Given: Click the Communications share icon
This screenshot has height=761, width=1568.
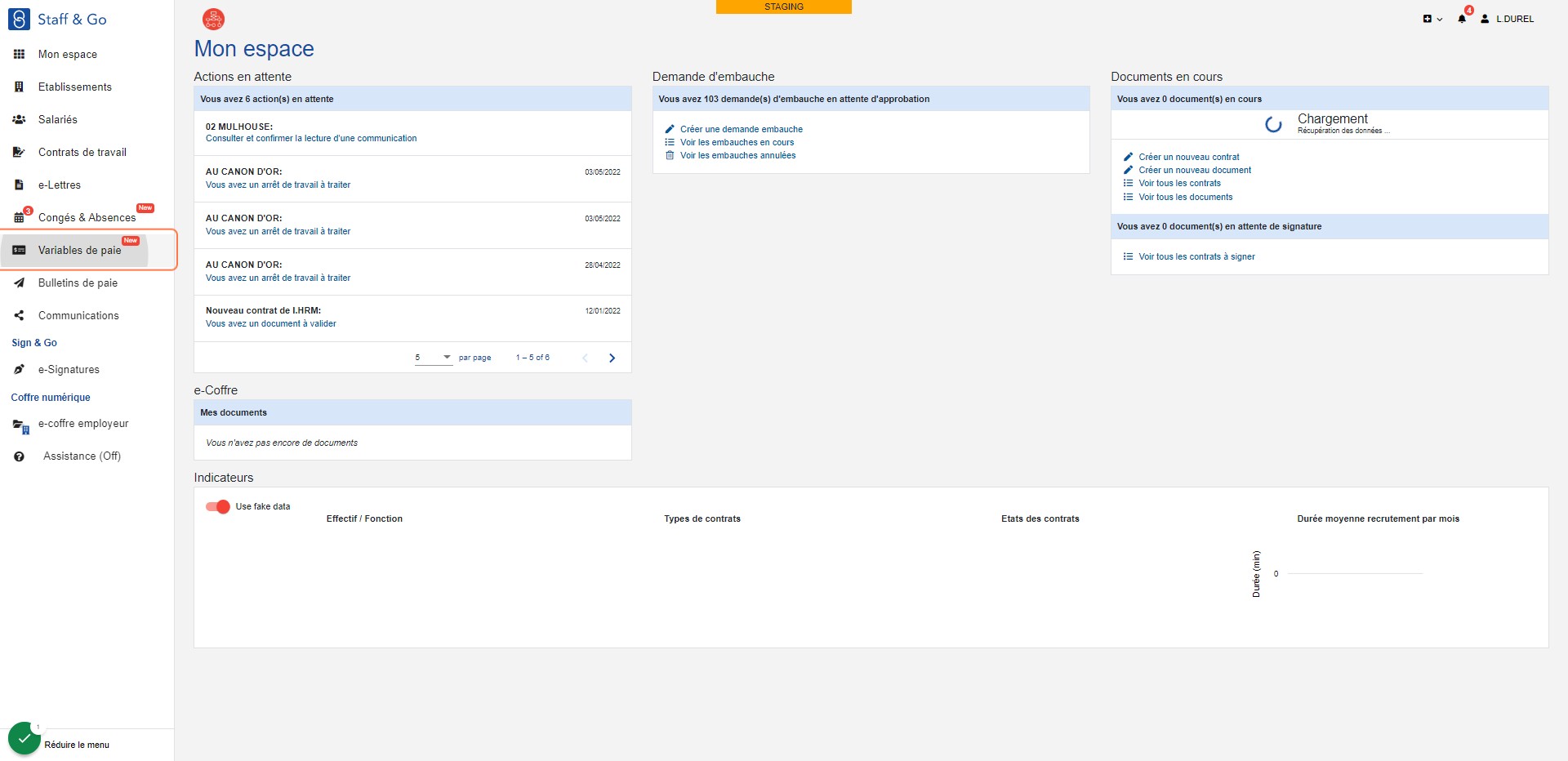Looking at the screenshot, I should pyautogui.click(x=19, y=315).
